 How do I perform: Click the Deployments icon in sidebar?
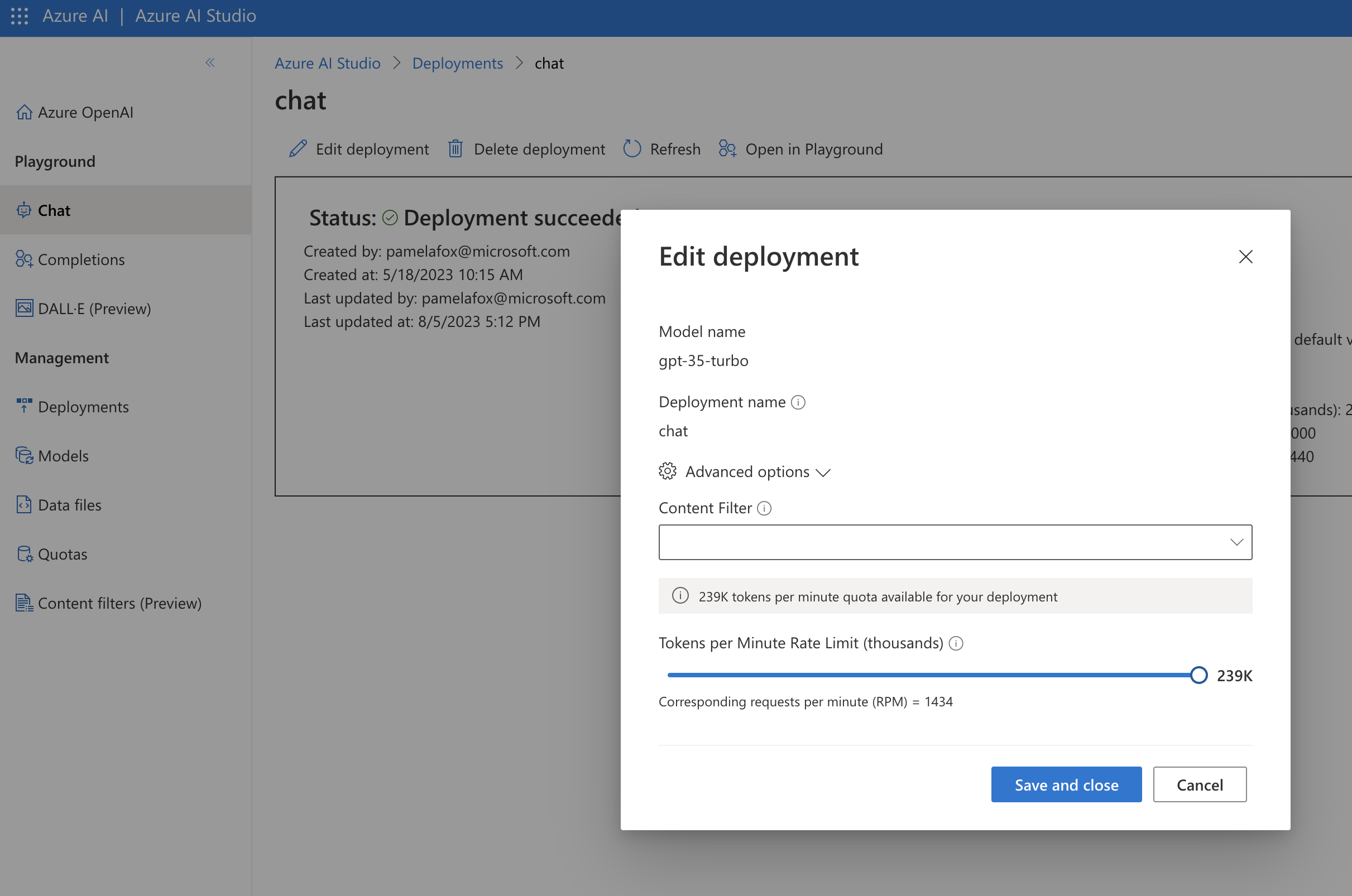(x=23, y=406)
